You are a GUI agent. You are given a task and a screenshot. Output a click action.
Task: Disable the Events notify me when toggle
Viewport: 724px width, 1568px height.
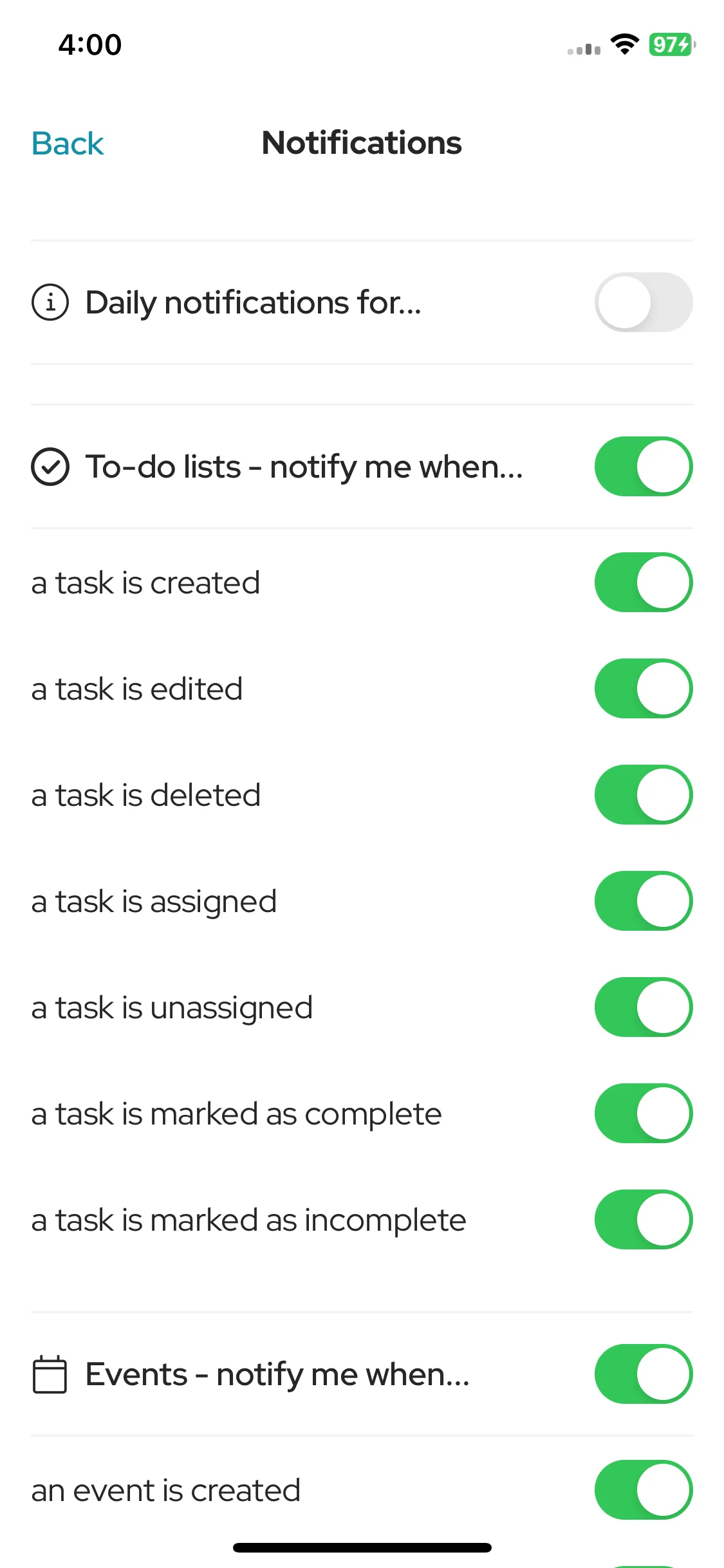644,1374
